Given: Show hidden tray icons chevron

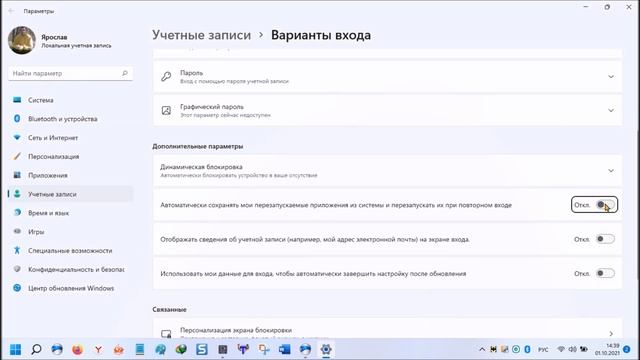Looking at the screenshot, I should pos(482,349).
